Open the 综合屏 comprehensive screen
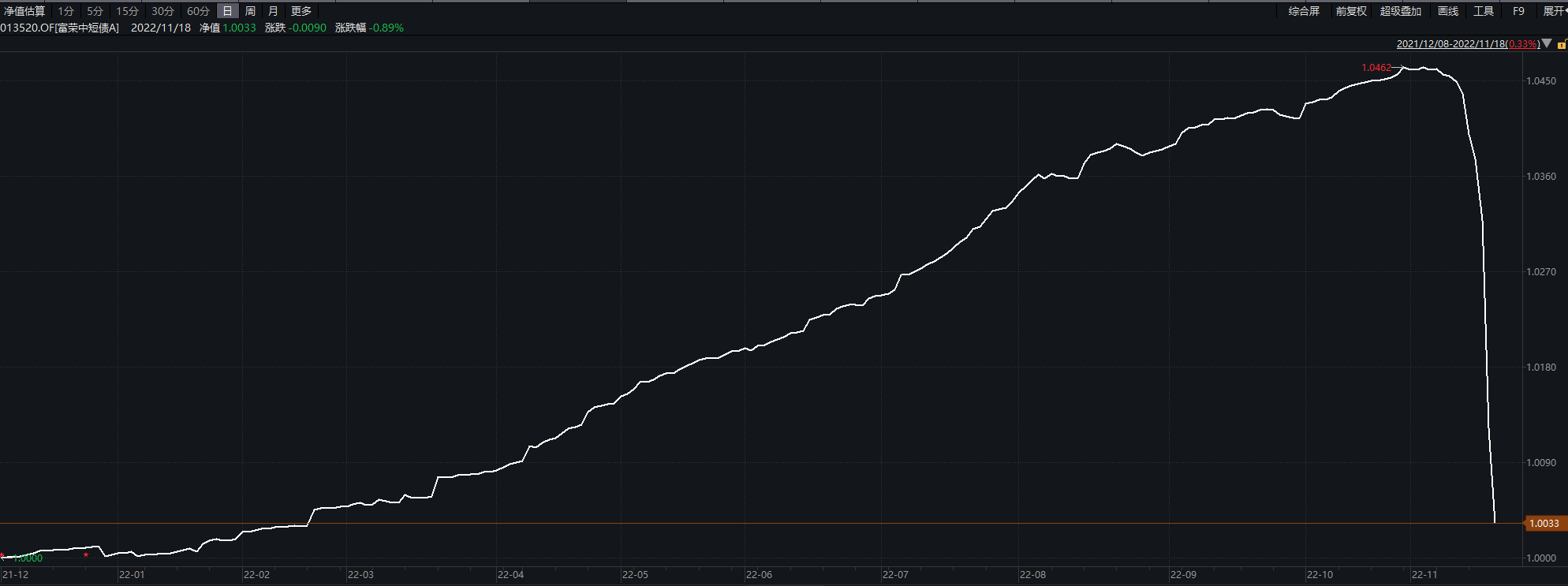Image resolution: width=1568 pixels, height=586 pixels. (x=1304, y=11)
